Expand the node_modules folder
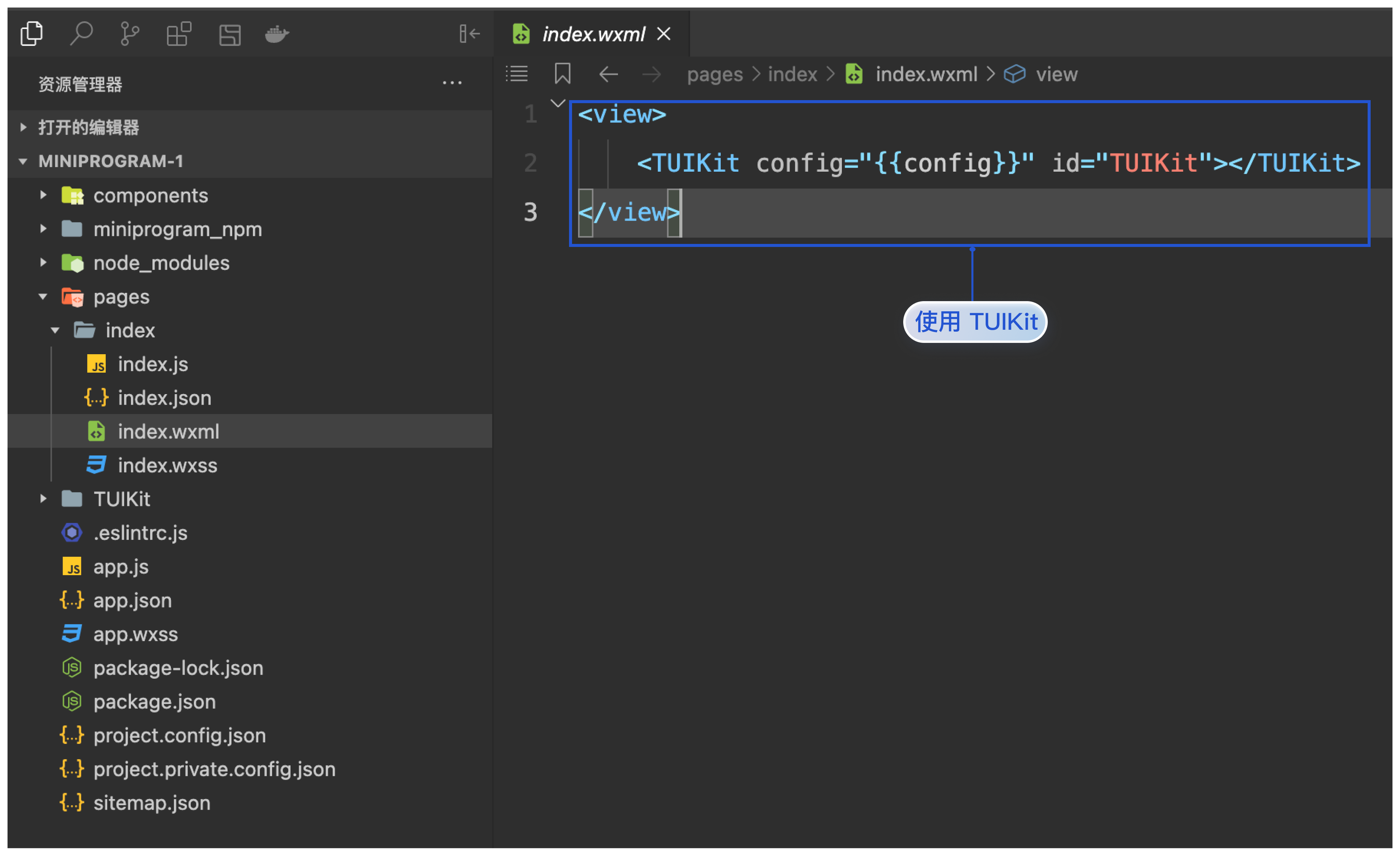 click(250, 263)
